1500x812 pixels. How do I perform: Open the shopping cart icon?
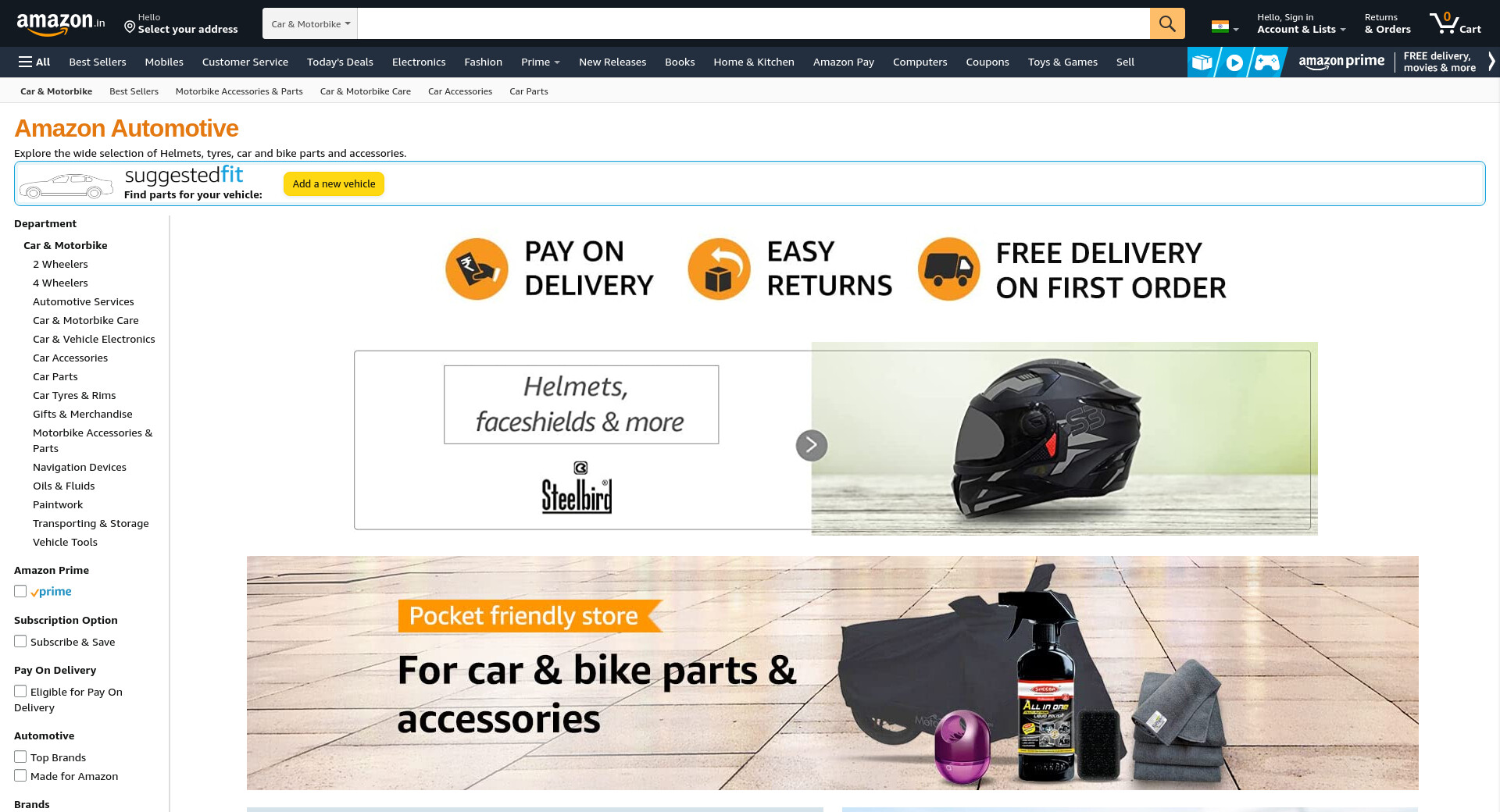pyautogui.click(x=1455, y=23)
